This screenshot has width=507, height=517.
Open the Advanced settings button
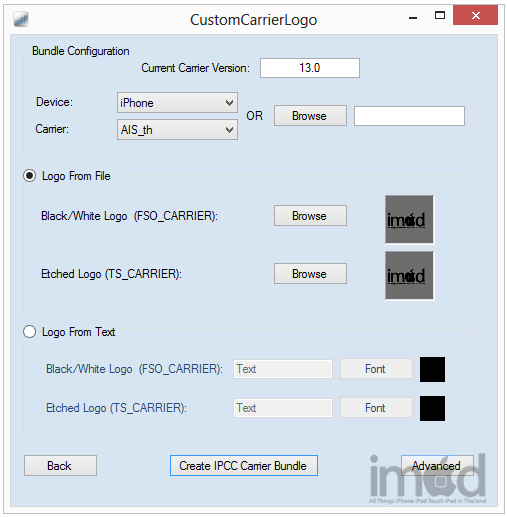click(x=437, y=465)
